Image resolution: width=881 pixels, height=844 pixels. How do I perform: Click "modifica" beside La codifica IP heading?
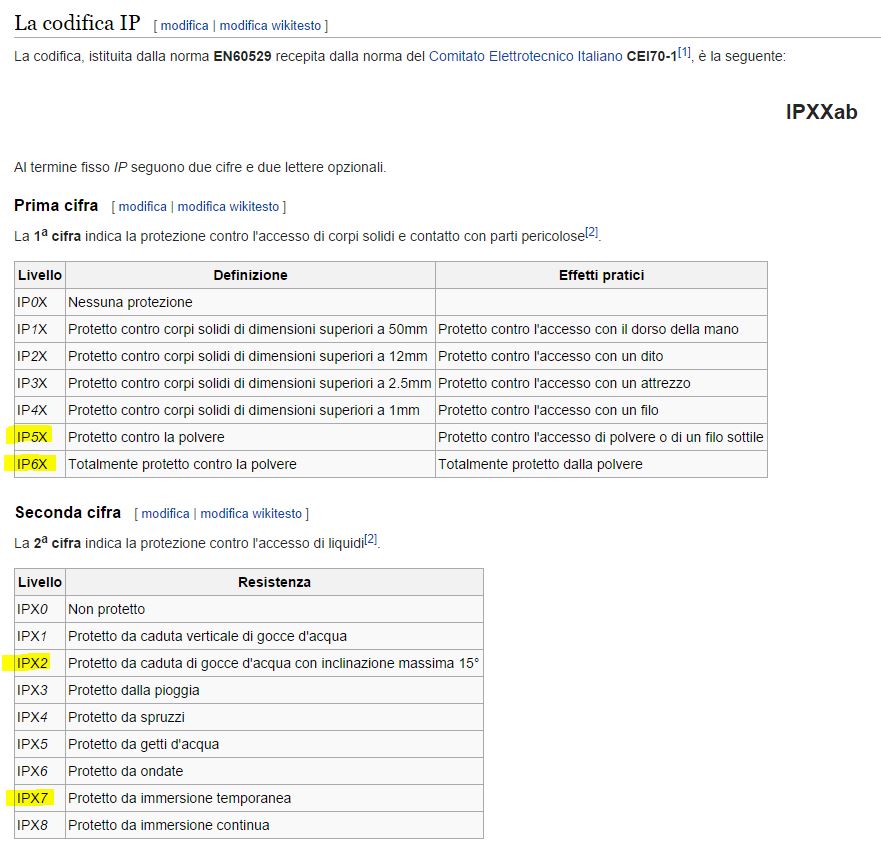click(184, 25)
